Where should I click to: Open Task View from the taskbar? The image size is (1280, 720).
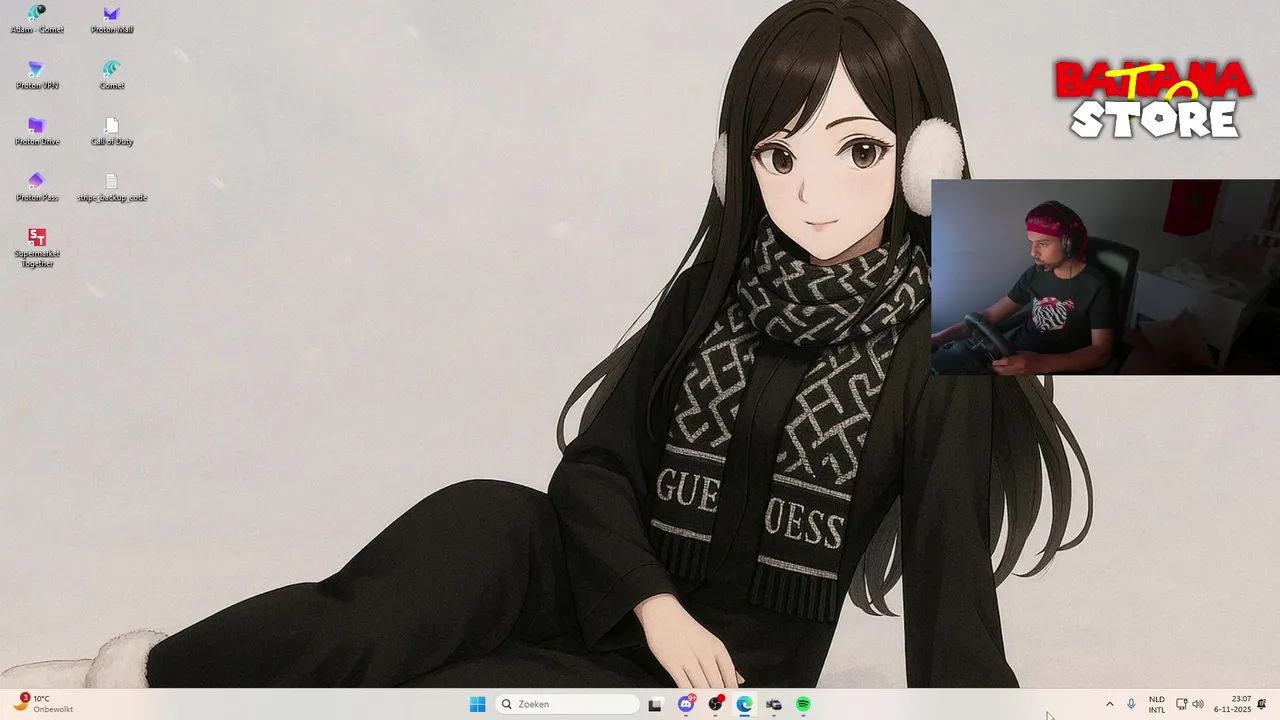(x=655, y=704)
